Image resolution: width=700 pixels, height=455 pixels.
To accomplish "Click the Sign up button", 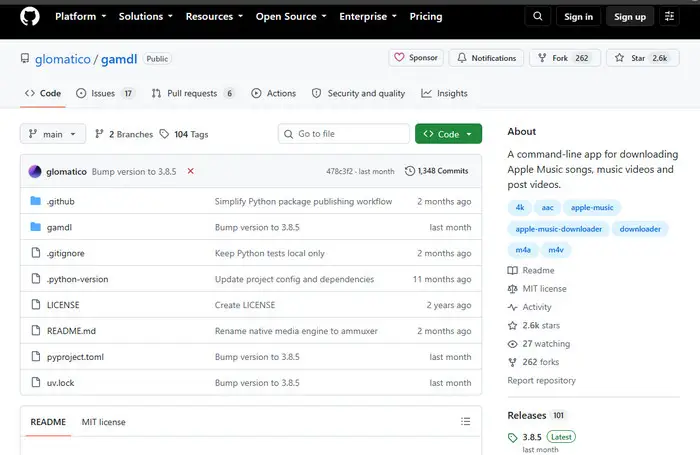I will 630,17.
